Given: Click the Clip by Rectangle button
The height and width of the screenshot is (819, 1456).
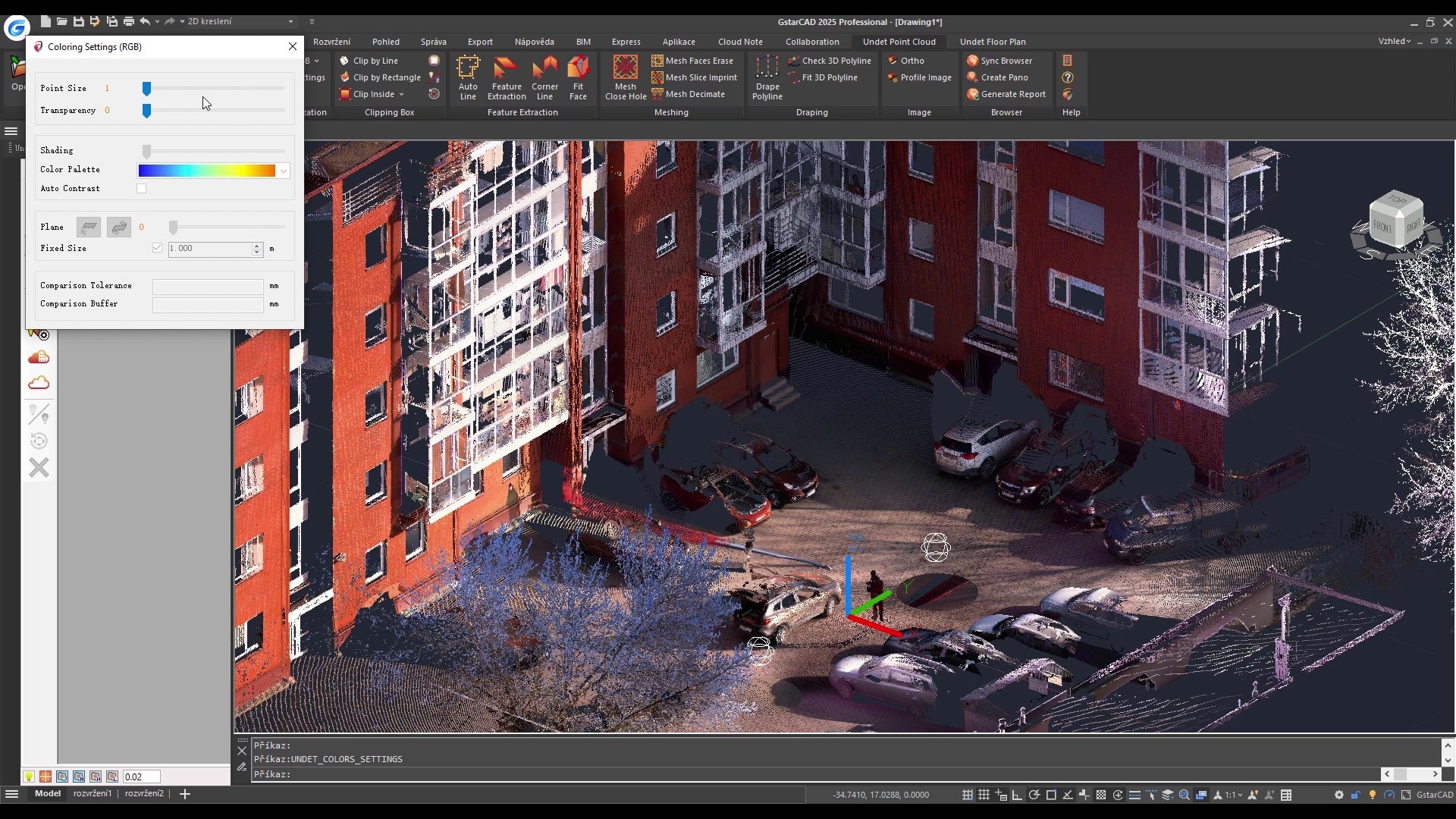Looking at the screenshot, I should (x=379, y=77).
